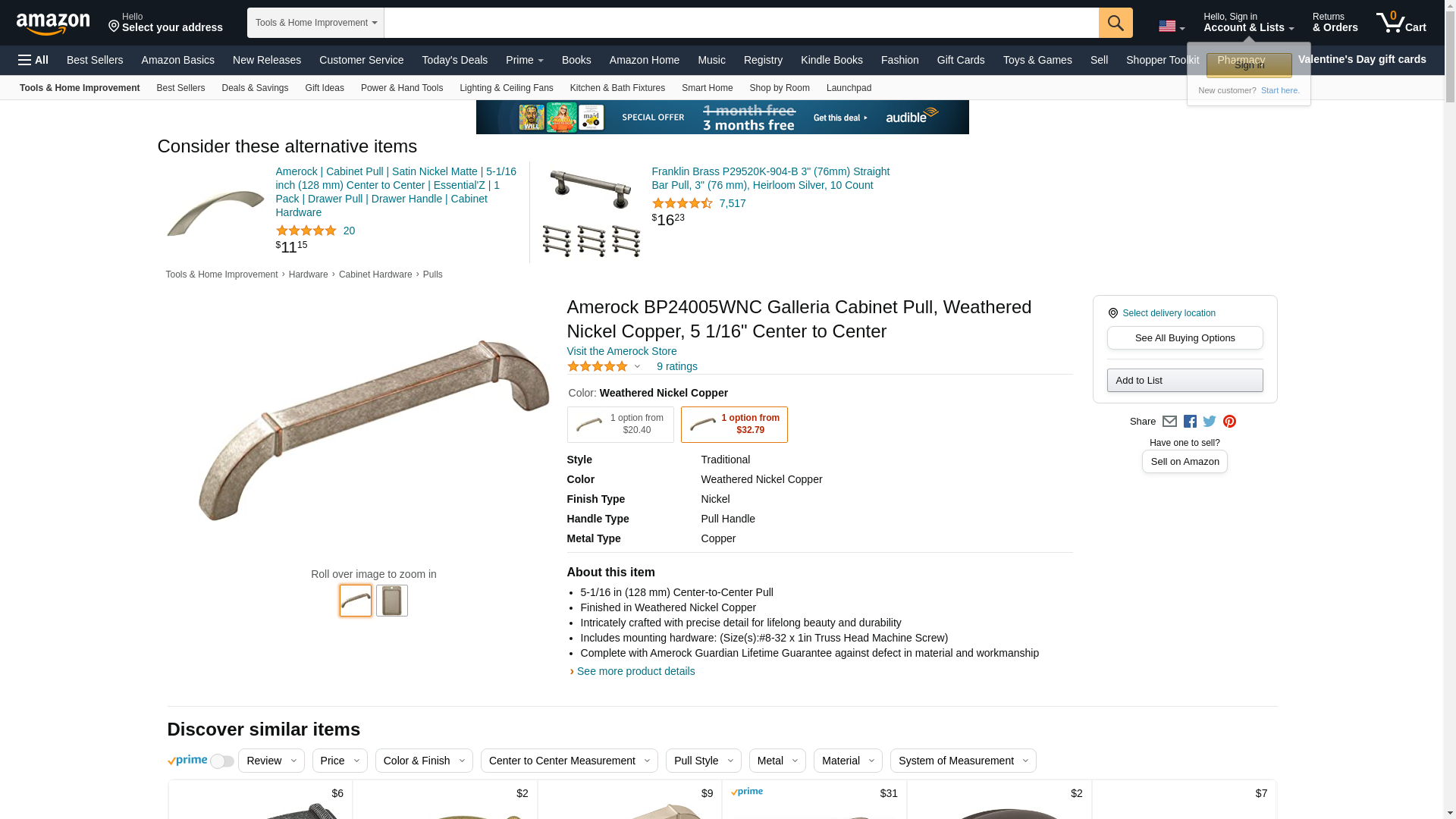1456x819 pixels.
Task: Select the second product image thumbnail
Action: [x=392, y=601]
